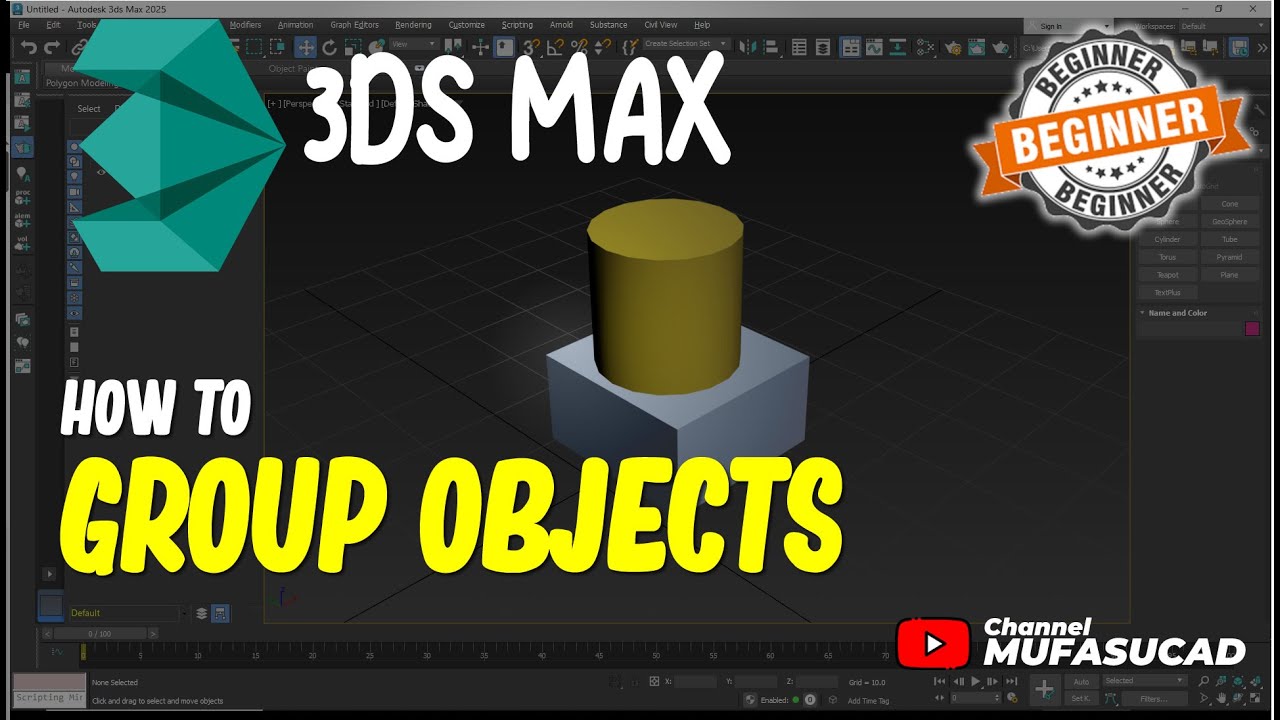1280x720 pixels.
Task: Click the Set K. keys button
Action: (1080, 698)
